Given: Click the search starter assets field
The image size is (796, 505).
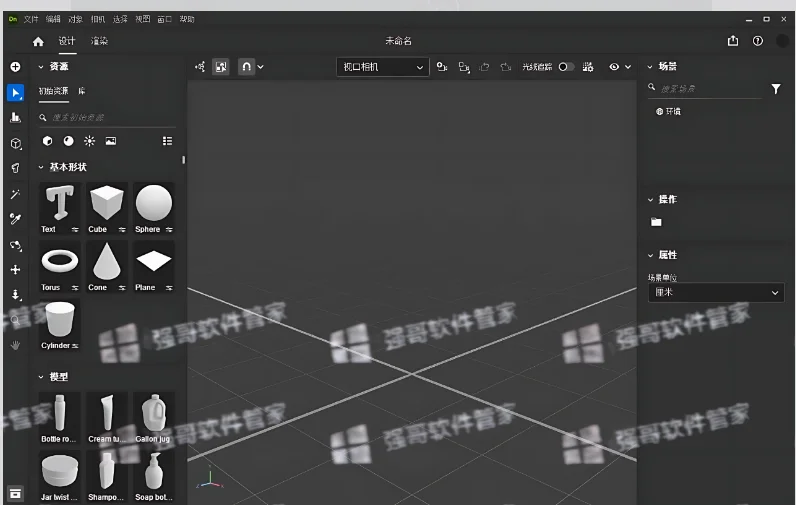Looking at the screenshot, I should pyautogui.click(x=107, y=118).
